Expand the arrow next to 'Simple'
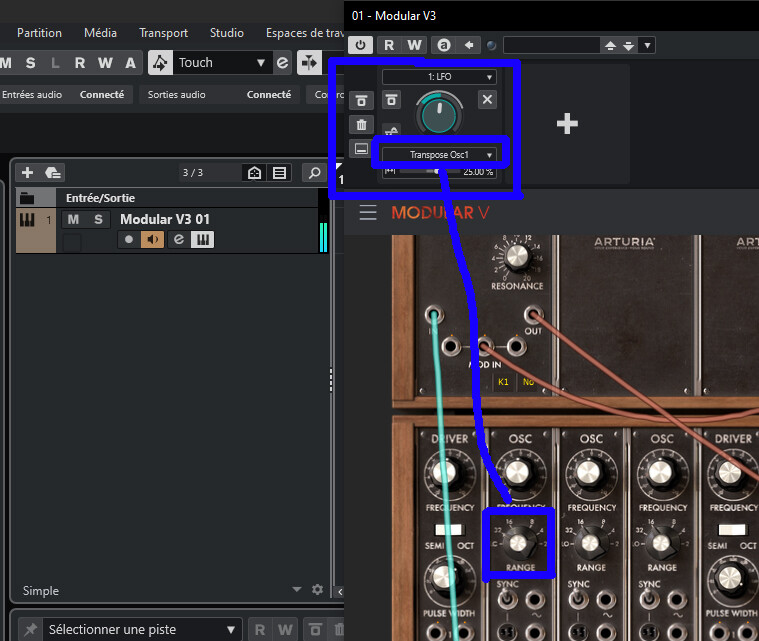The width and height of the screenshot is (759, 641). 297,589
